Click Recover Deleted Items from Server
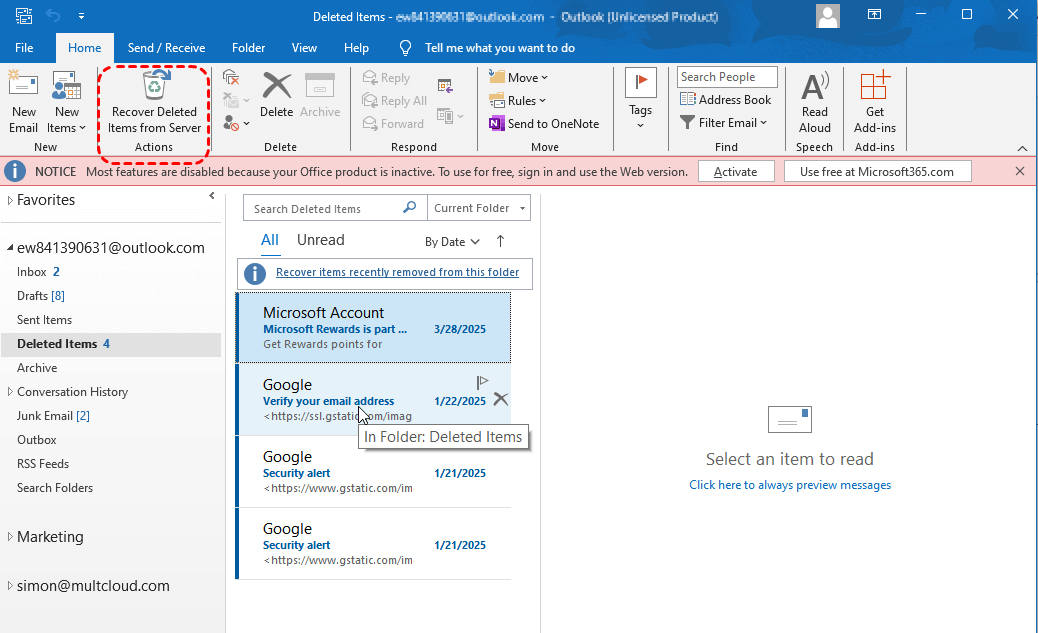This screenshot has width=1038, height=633. point(154,103)
